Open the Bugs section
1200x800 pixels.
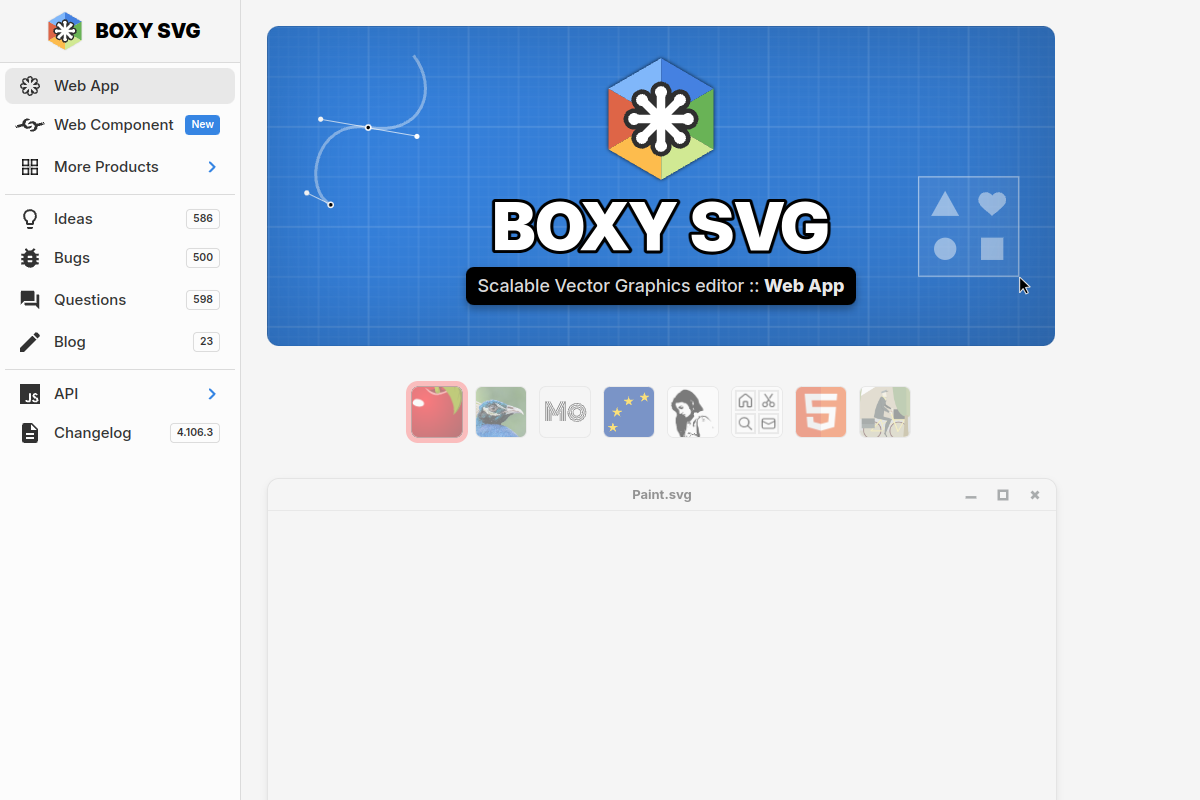pyautogui.click(x=120, y=258)
